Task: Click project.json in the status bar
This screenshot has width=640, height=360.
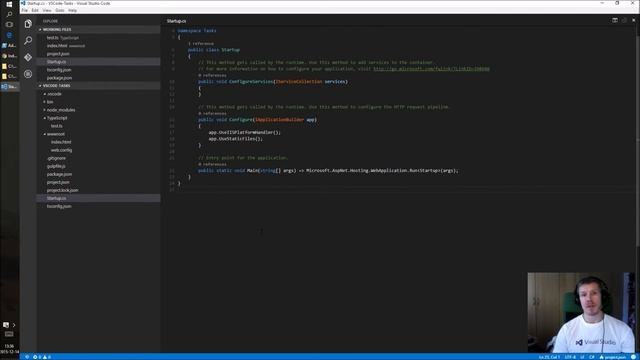Action: click(612, 357)
